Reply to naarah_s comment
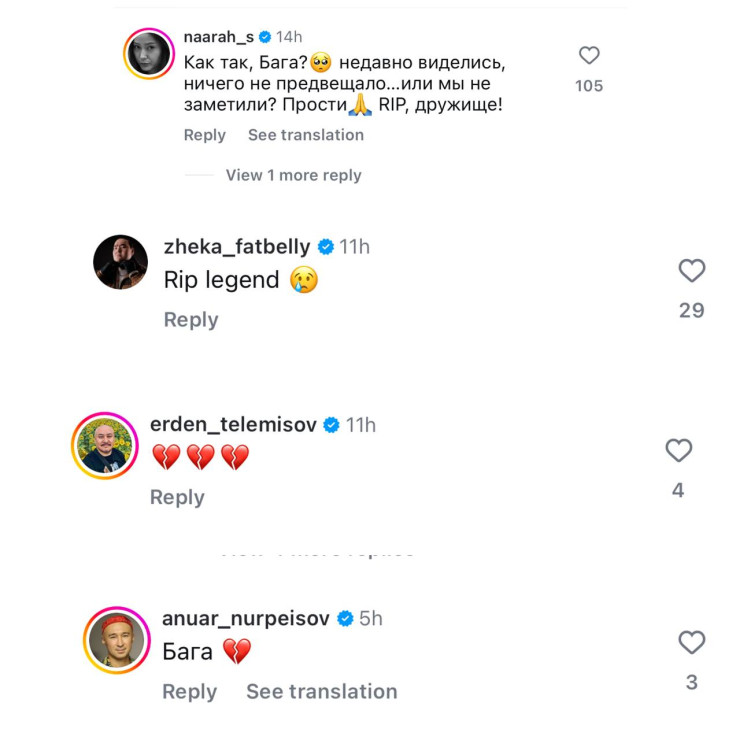 [x=205, y=135]
